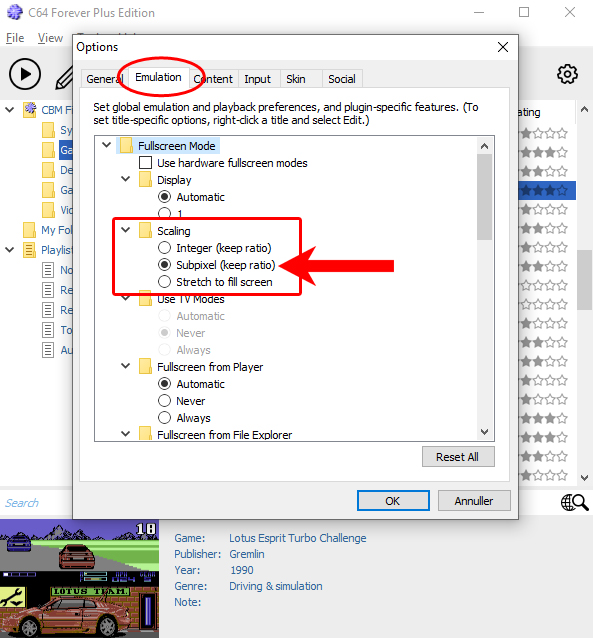593x638 pixels.
Task: Click the Playlists list icon
Action: tap(29, 250)
